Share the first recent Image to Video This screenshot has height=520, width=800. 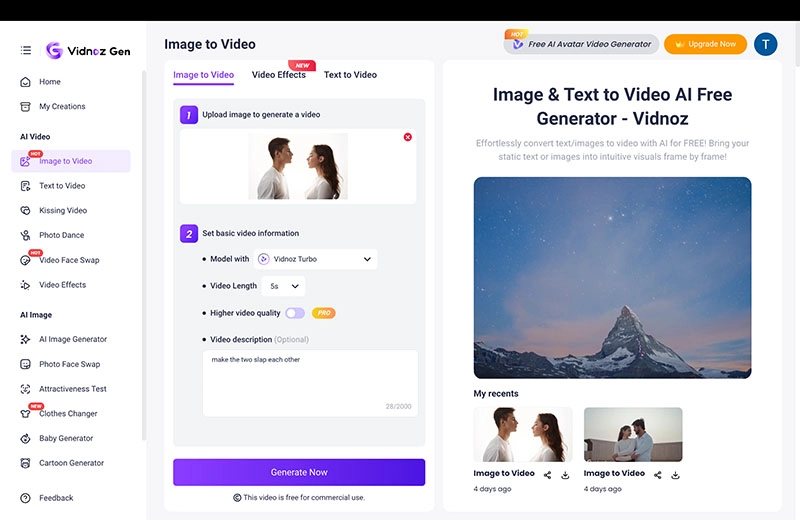click(x=547, y=475)
